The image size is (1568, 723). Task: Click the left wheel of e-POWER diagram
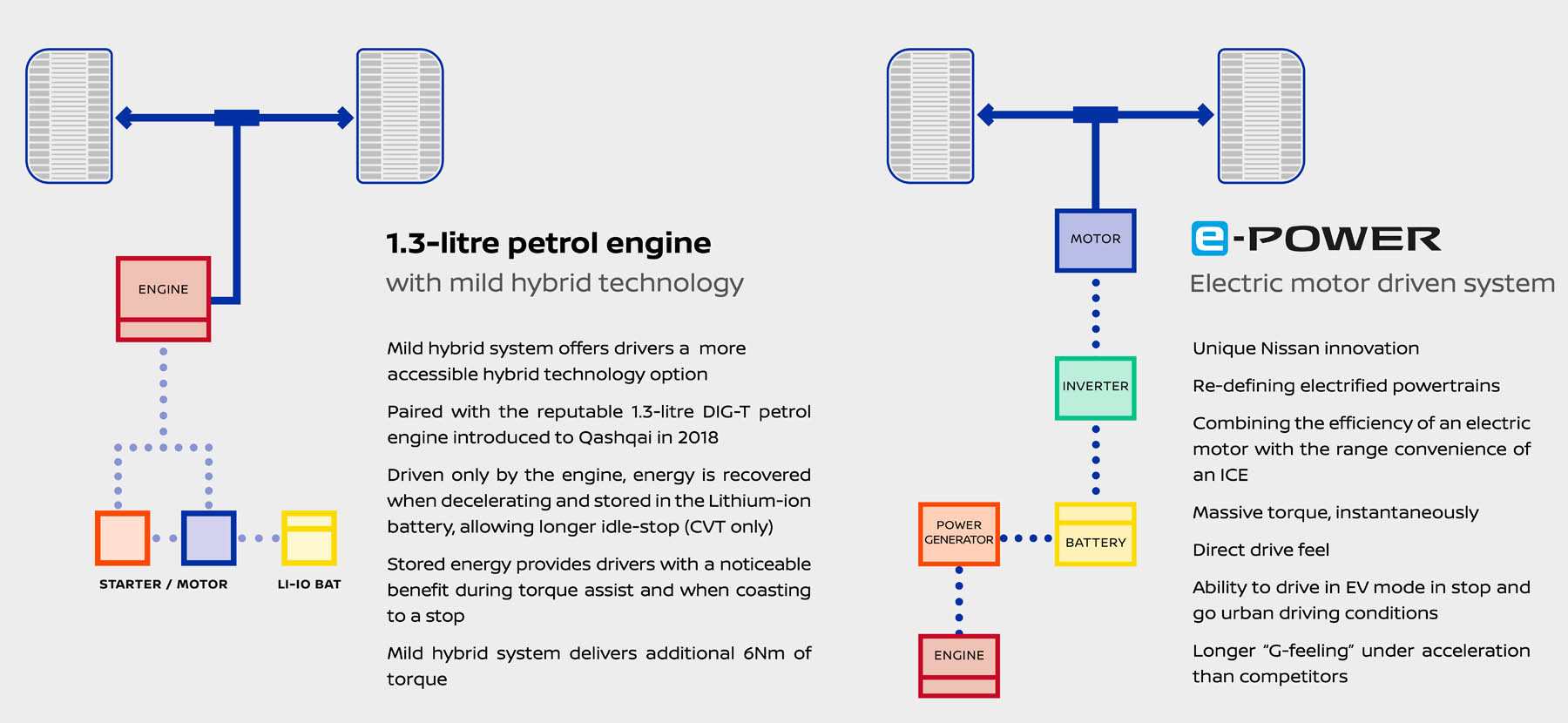(x=930, y=116)
